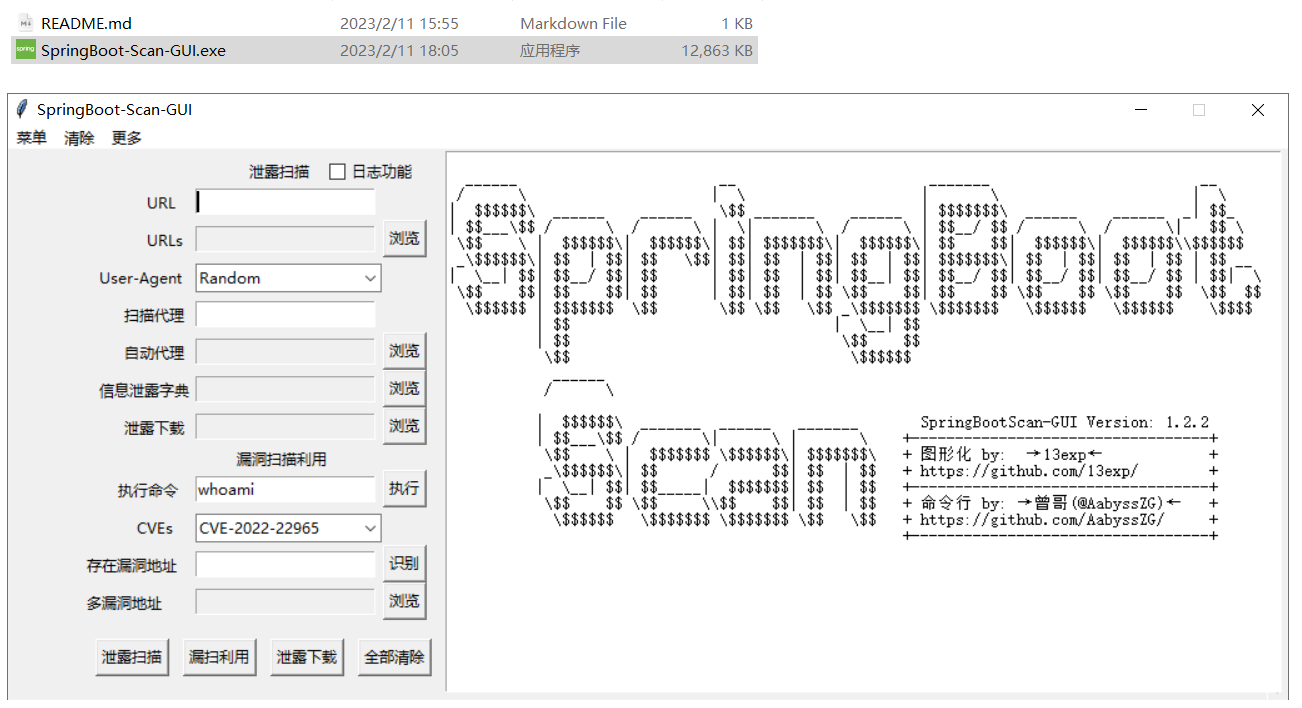Click the date 2023/2/11 18:05
The image size is (1302, 708).
click(399, 50)
